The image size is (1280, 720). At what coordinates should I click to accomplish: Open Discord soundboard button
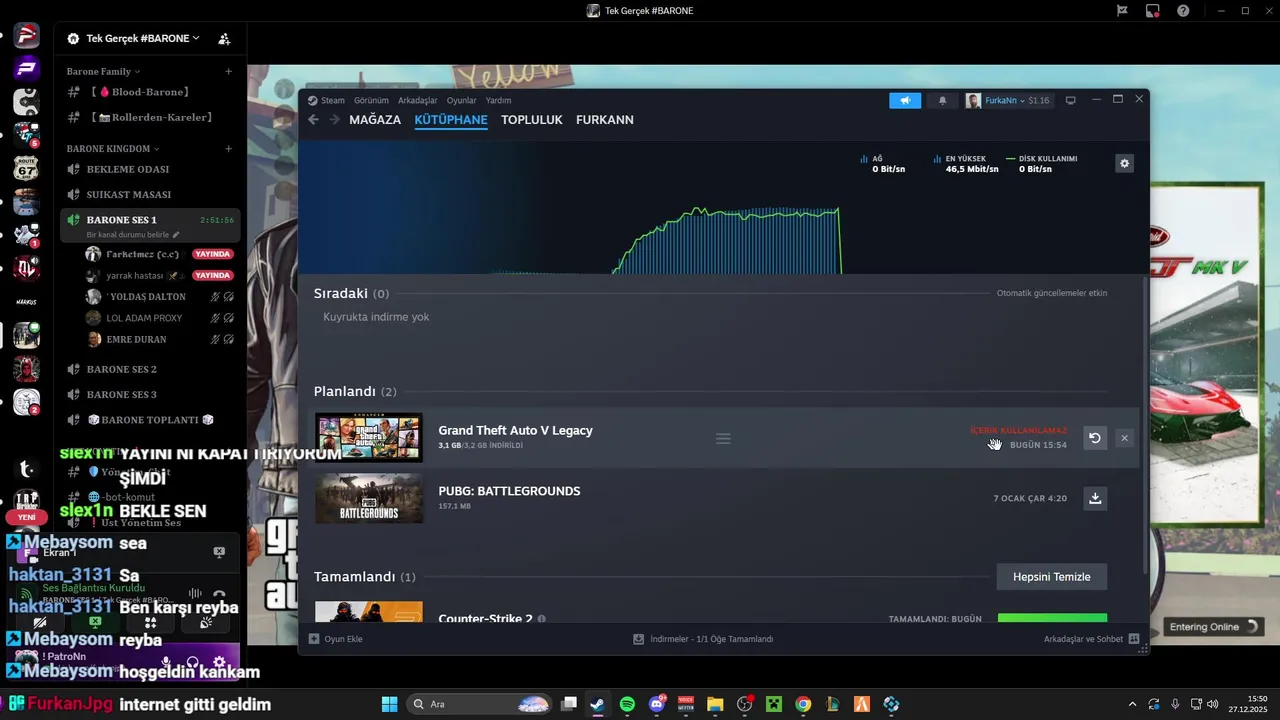[x=205, y=622]
